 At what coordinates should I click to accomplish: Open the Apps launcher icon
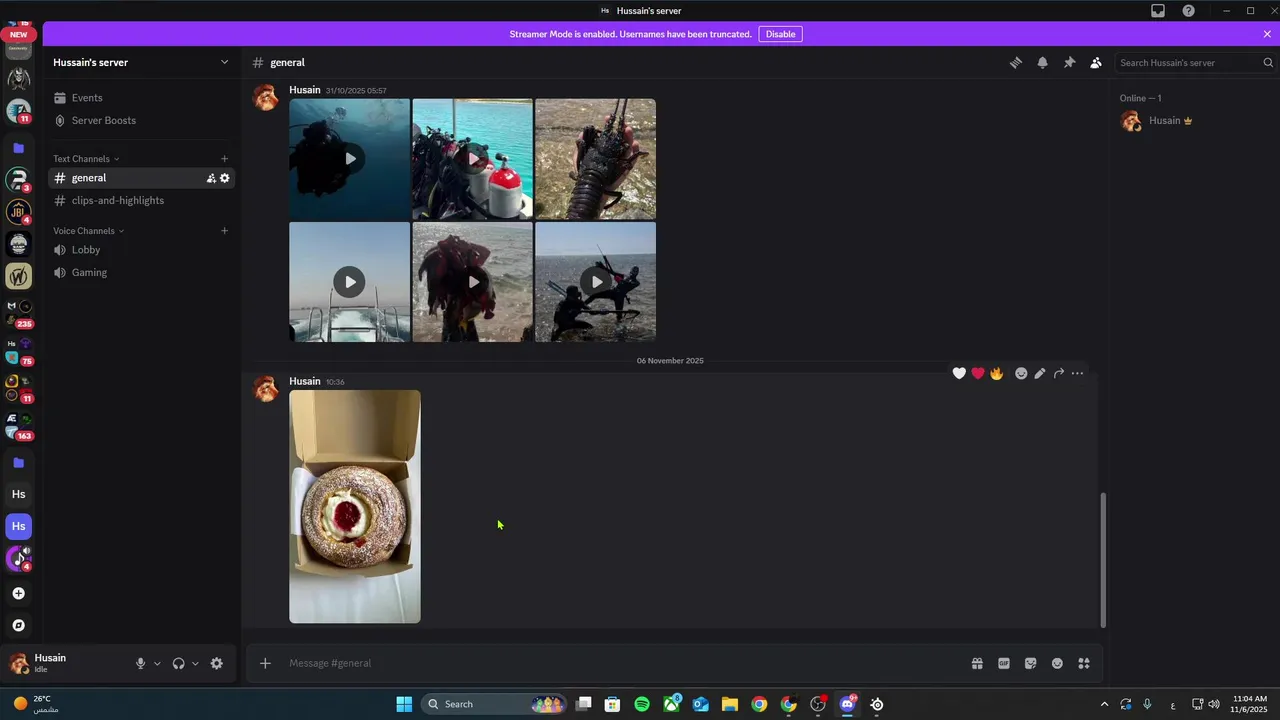pyautogui.click(x=1084, y=663)
